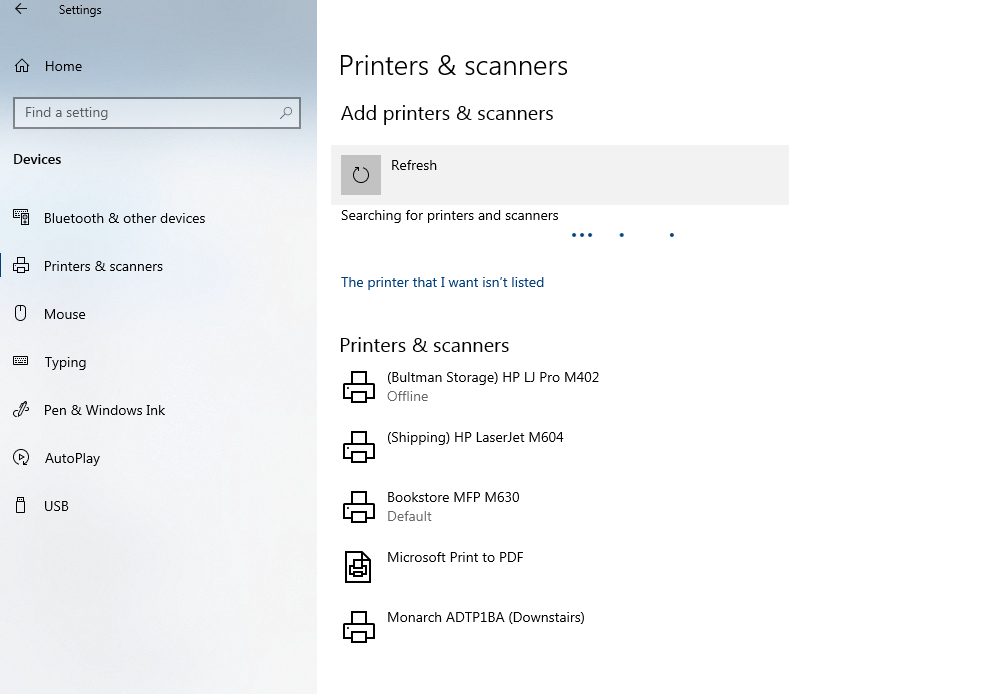Click the Bookstore MFP M630 printer icon
This screenshot has width=984, height=694.
tap(359, 507)
